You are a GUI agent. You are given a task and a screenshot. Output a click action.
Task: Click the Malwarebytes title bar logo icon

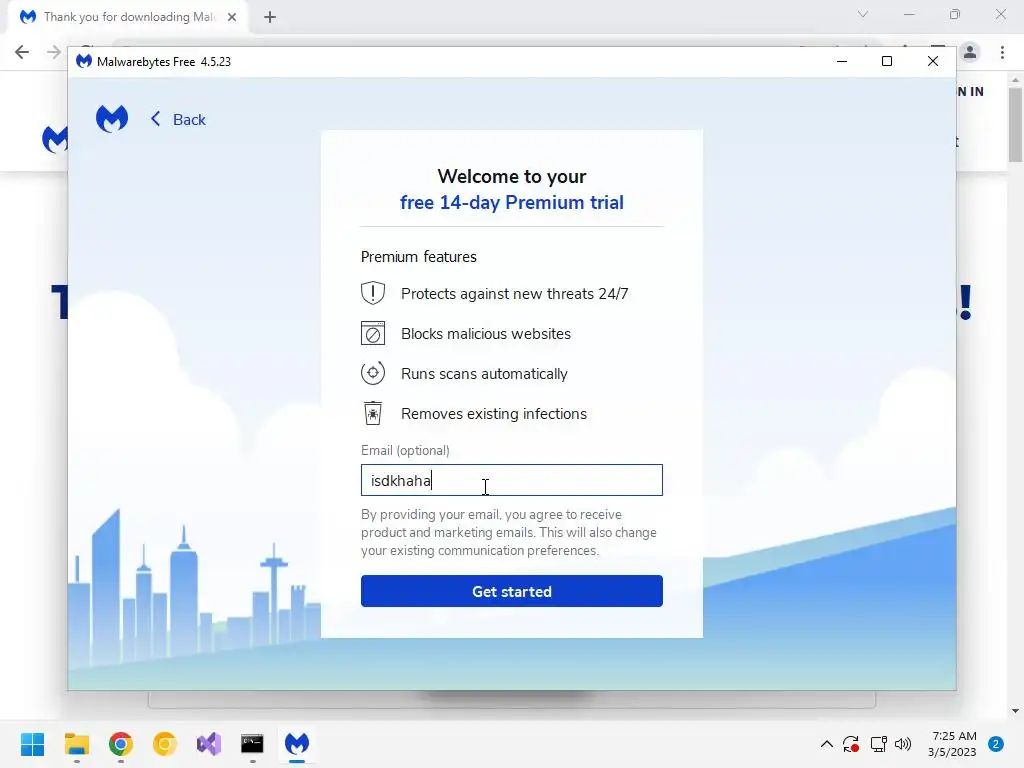click(x=84, y=61)
